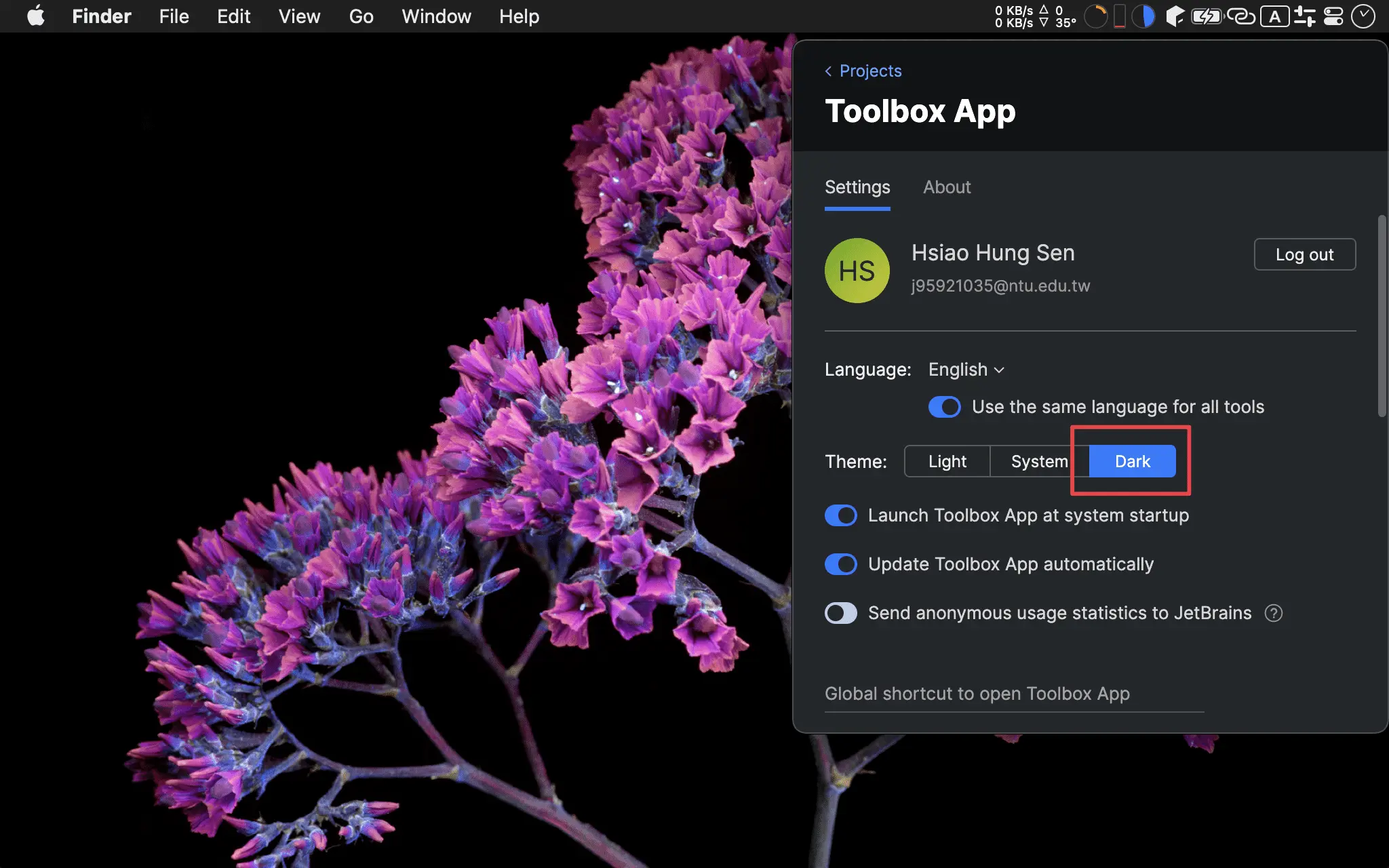
Task: Click the red vertical memory bar indicator
Action: point(1120,16)
